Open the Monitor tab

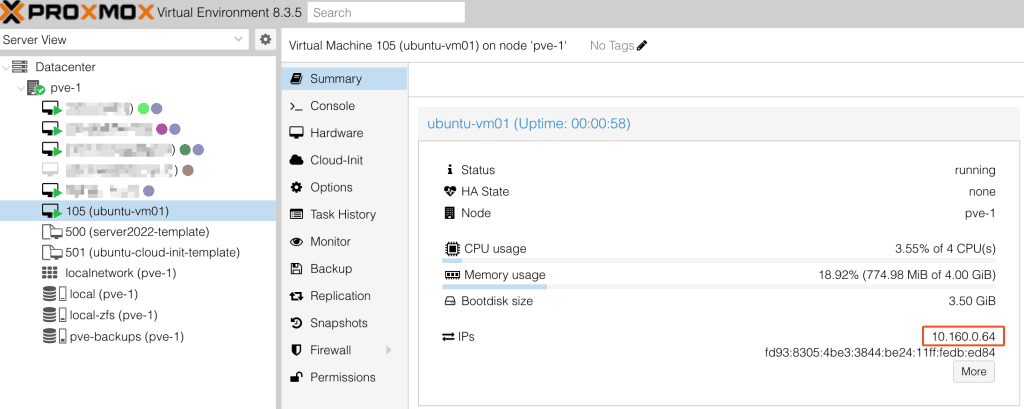(x=345, y=242)
